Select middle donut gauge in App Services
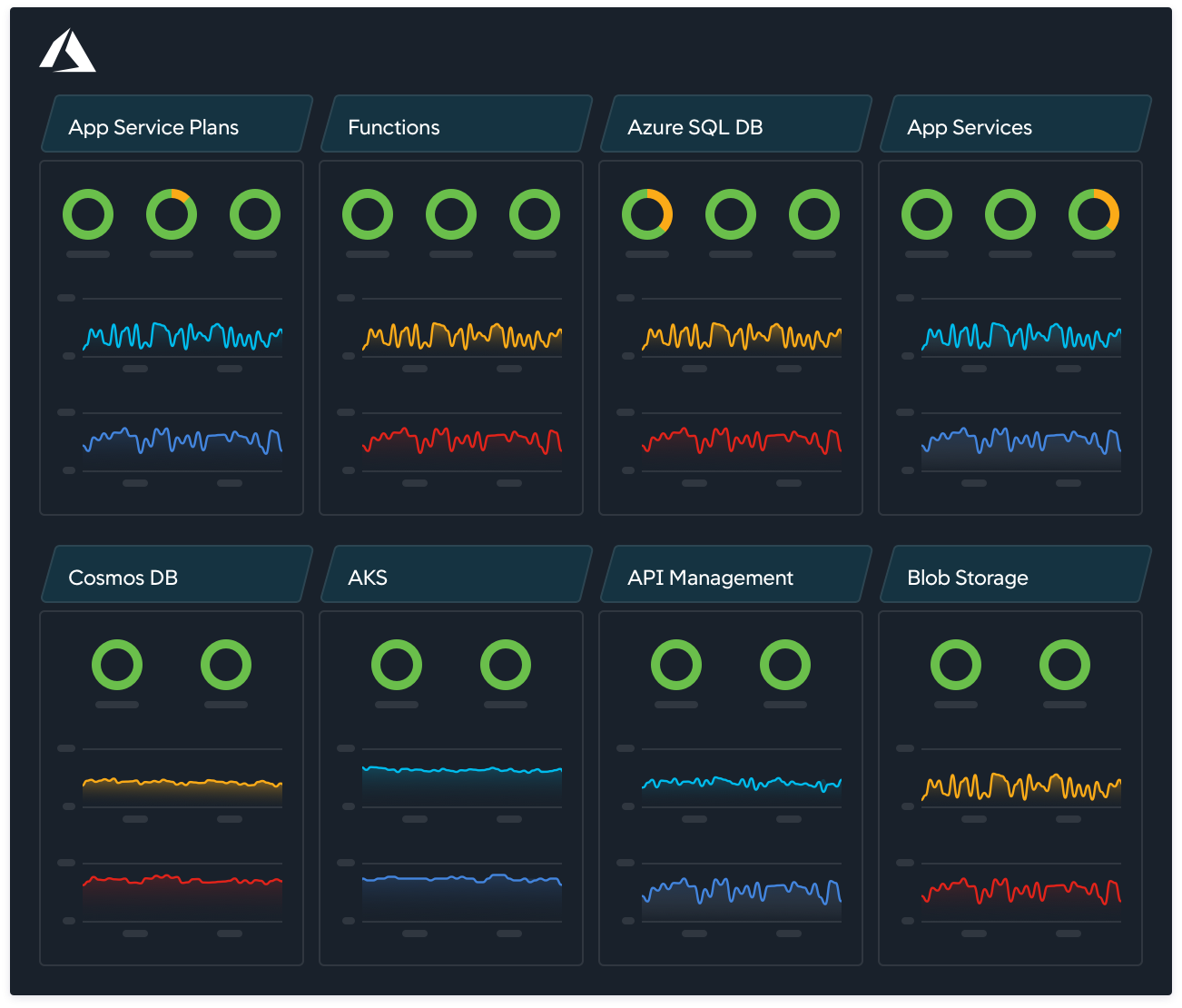The image size is (1182, 1008). click(1010, 214)
